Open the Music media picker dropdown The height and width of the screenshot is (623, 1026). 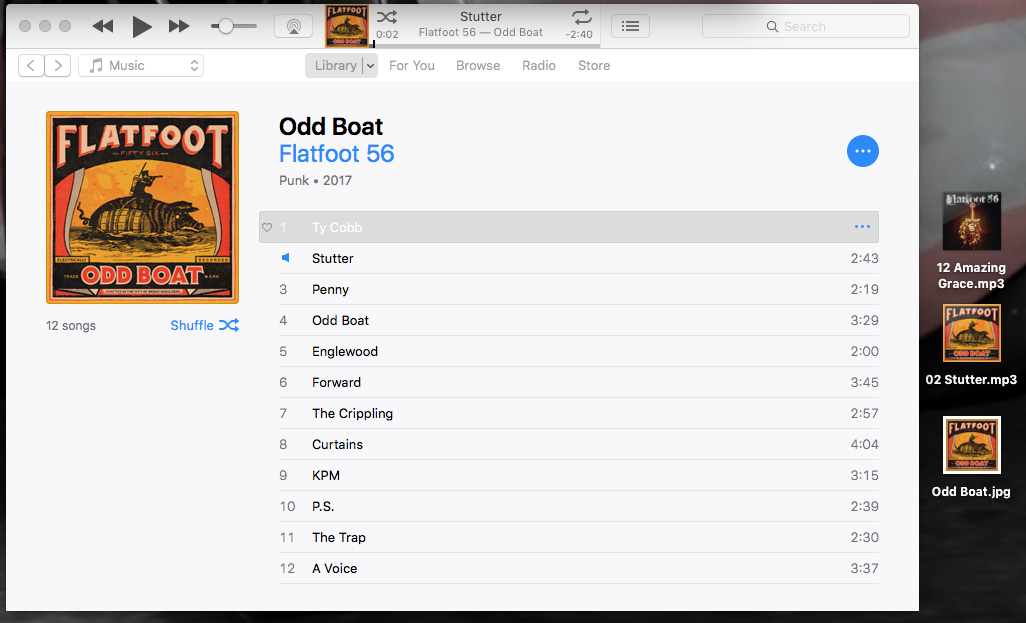click(x=141, y=65)
